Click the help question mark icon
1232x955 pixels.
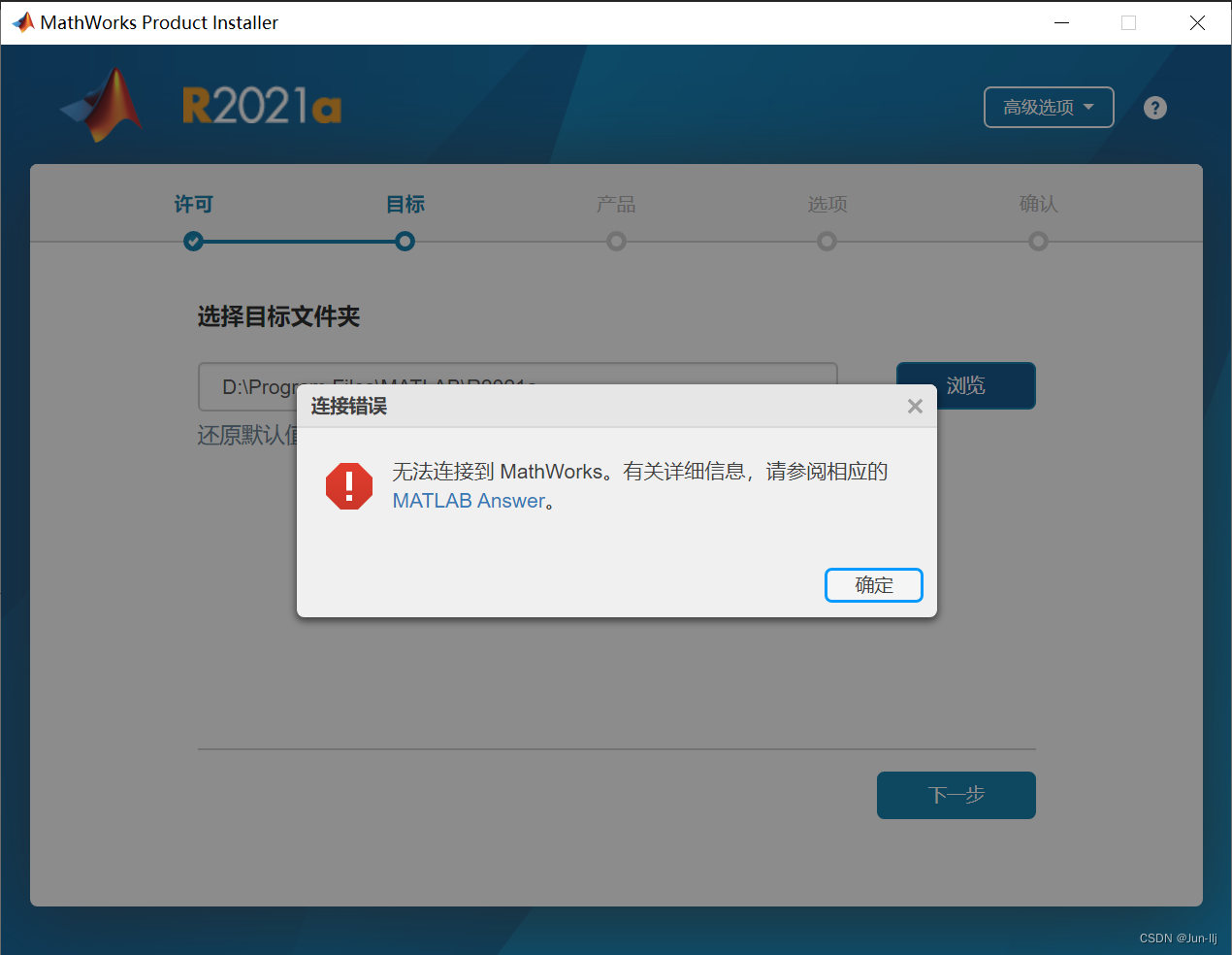coord(1154,108)
